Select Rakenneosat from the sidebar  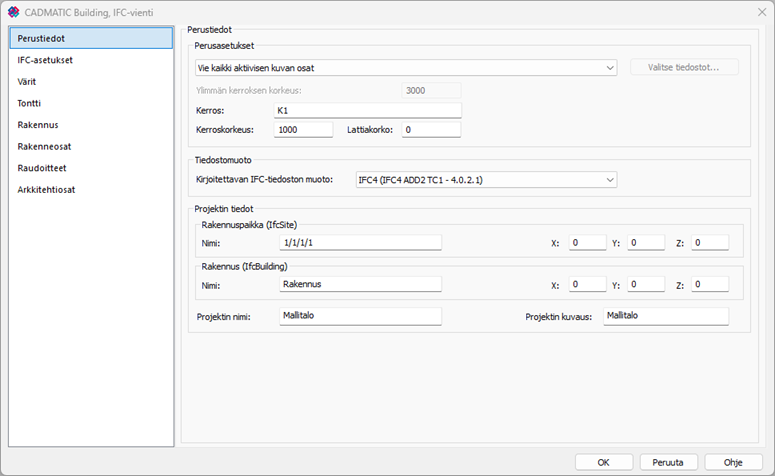coord(43,146)
